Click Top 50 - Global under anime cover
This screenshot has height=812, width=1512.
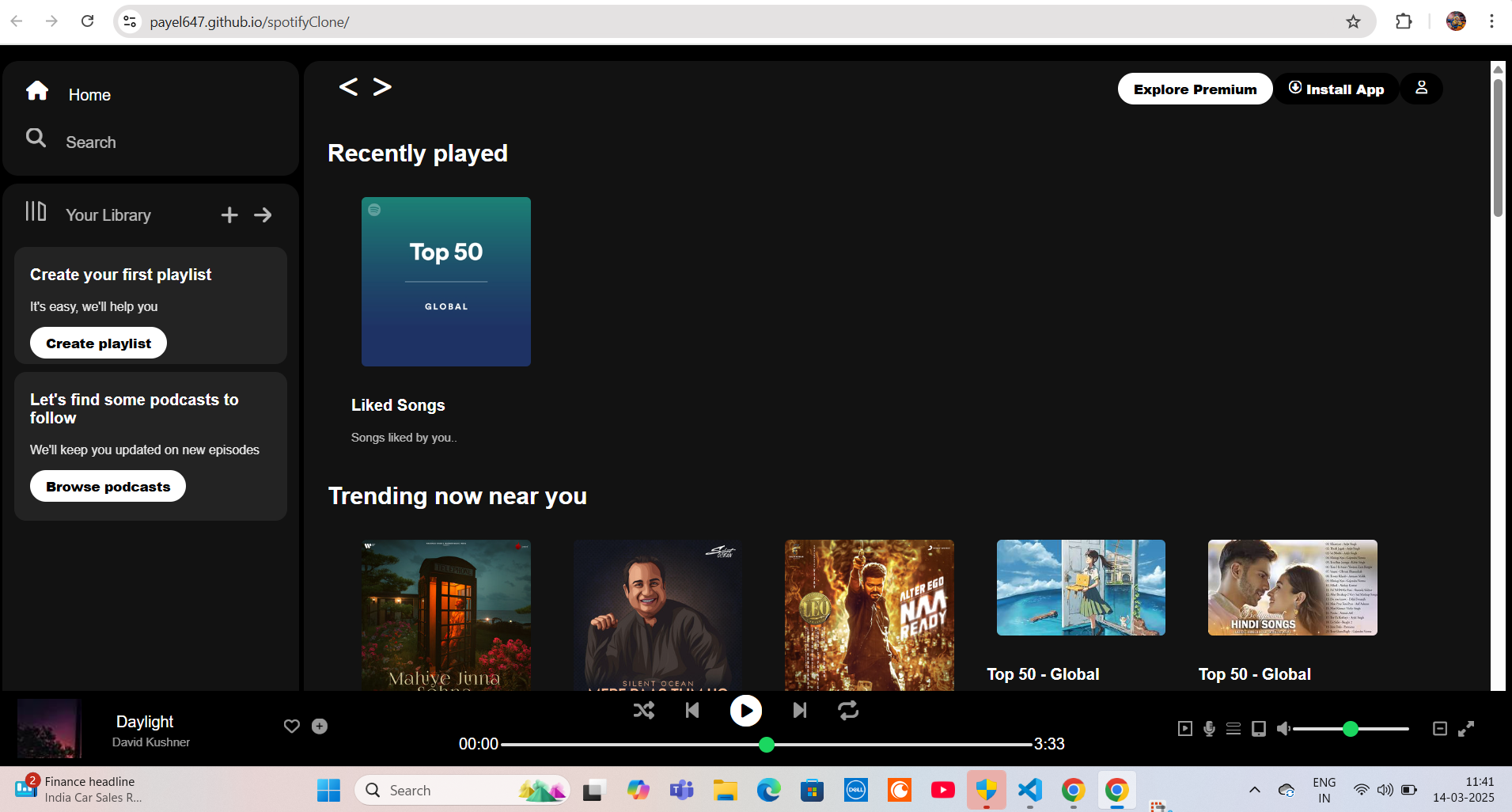1043,674
